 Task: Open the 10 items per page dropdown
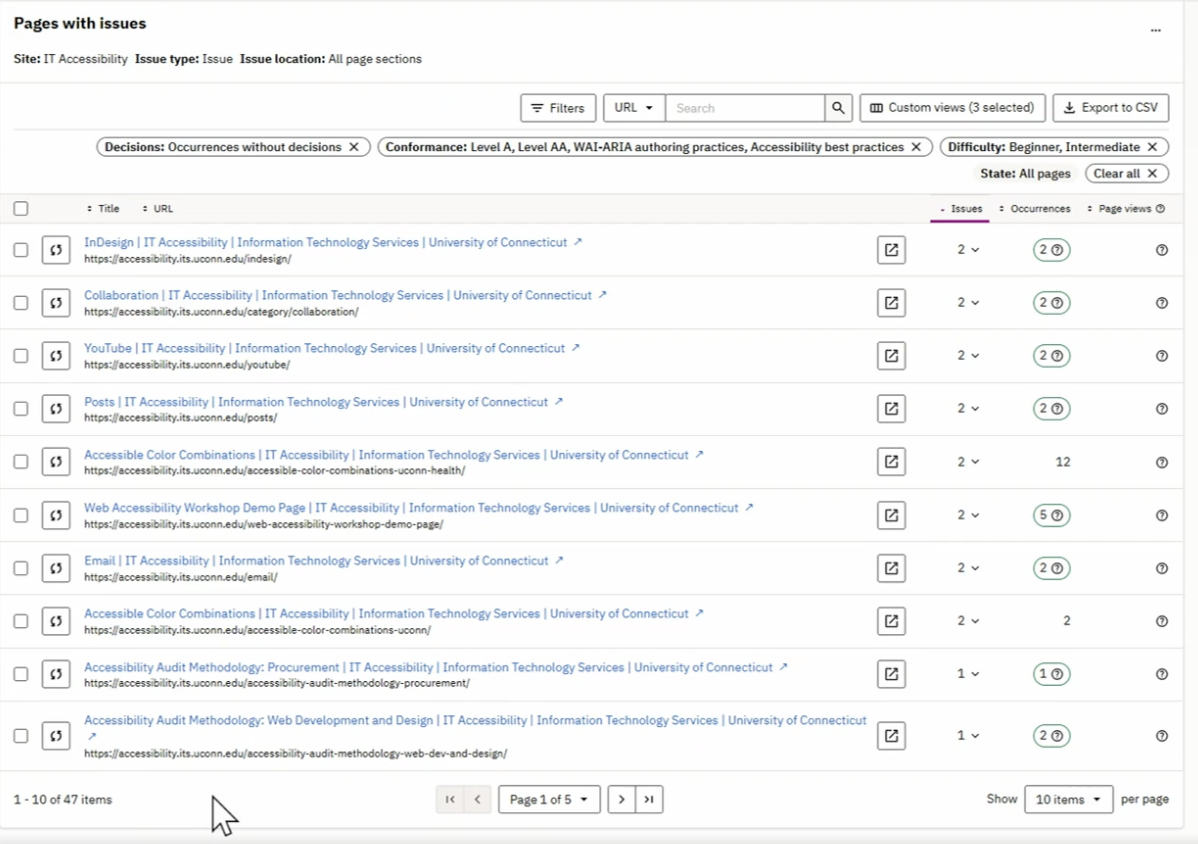pyautogui.click(x=1068, y=799)
